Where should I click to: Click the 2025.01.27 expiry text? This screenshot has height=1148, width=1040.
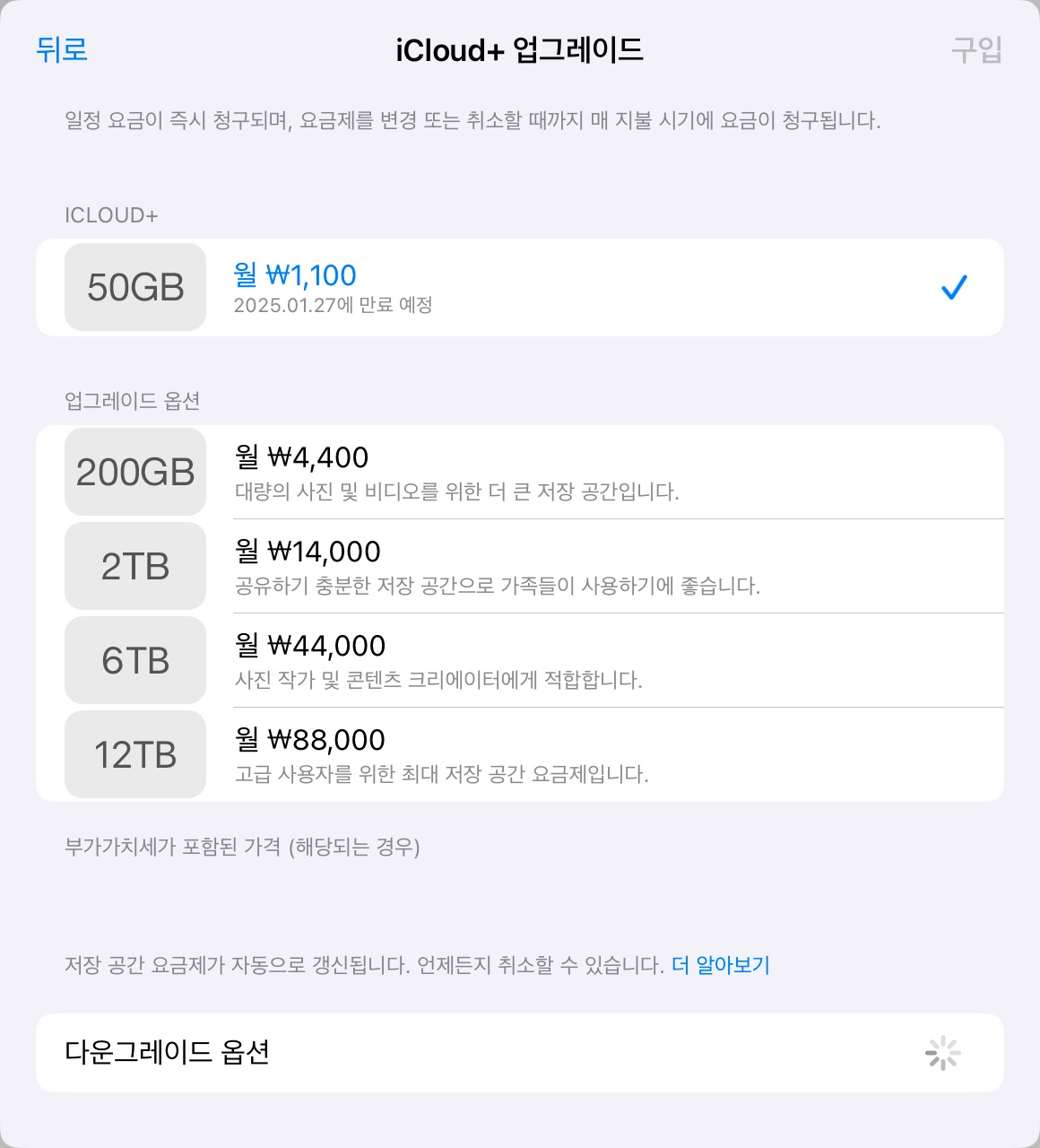(x=333, y=305)
